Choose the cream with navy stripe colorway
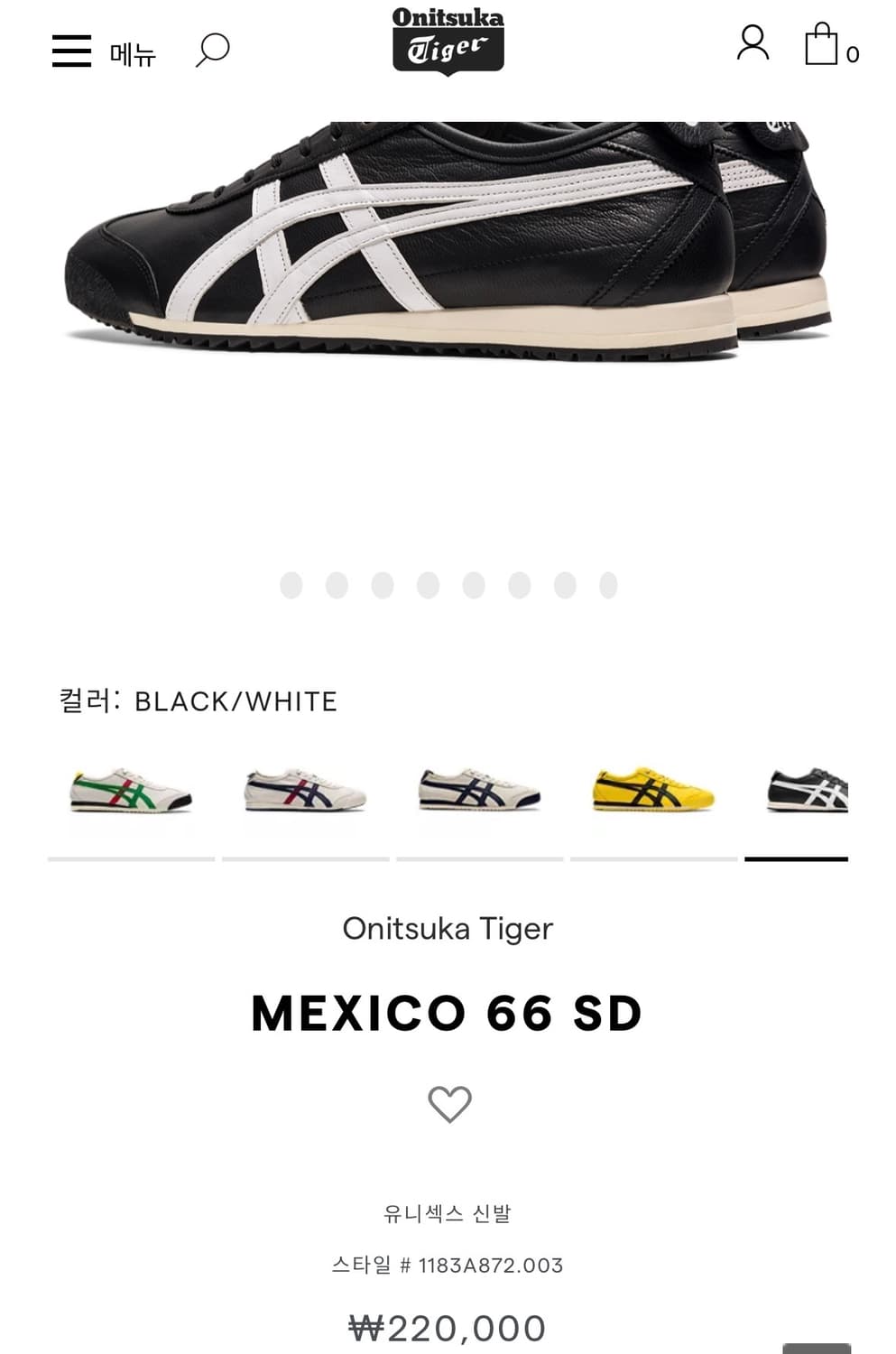Screen dimensions: 896x1354 pos(479,792)
